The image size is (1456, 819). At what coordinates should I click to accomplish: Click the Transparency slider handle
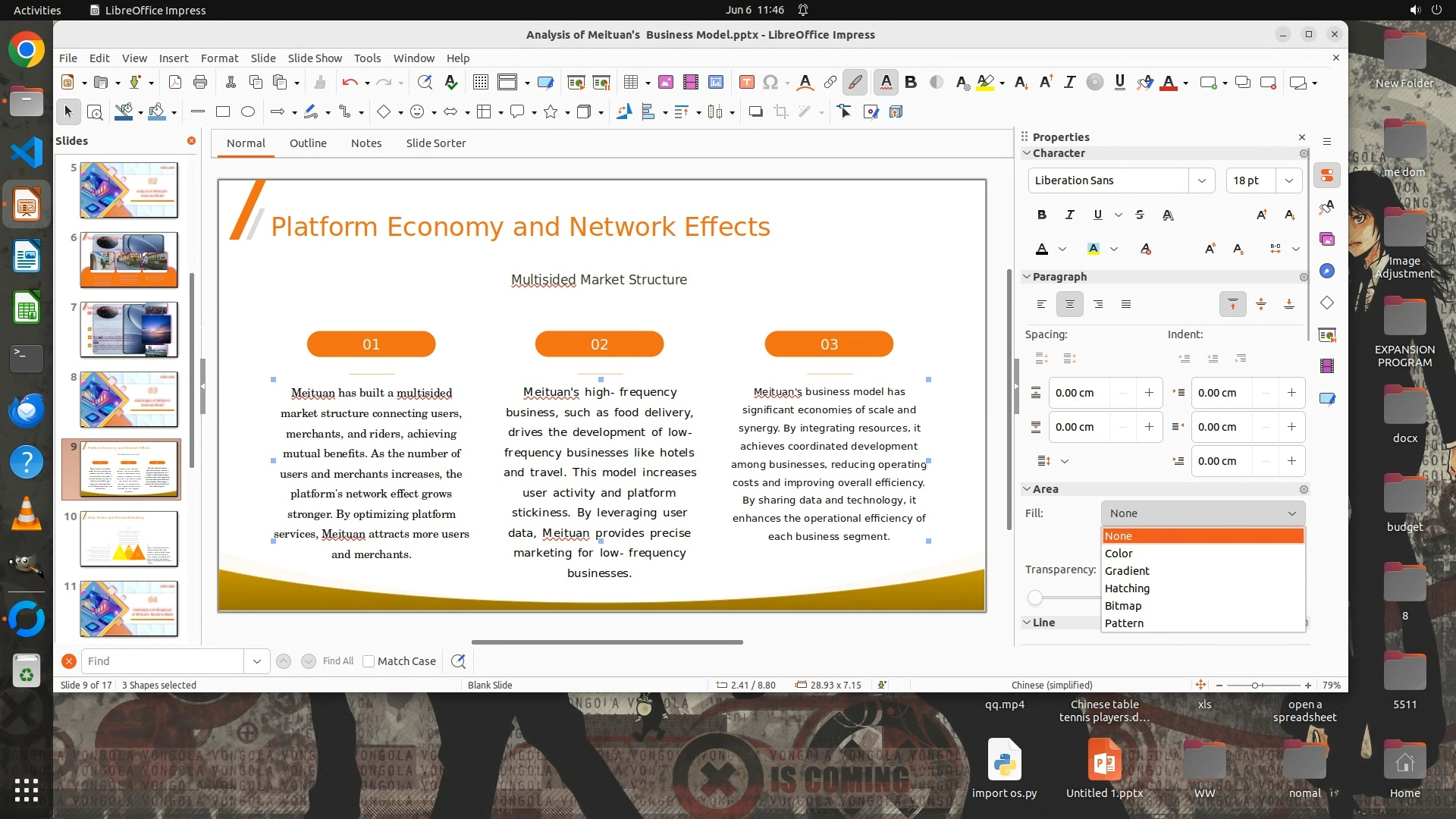click(1035, 598)
